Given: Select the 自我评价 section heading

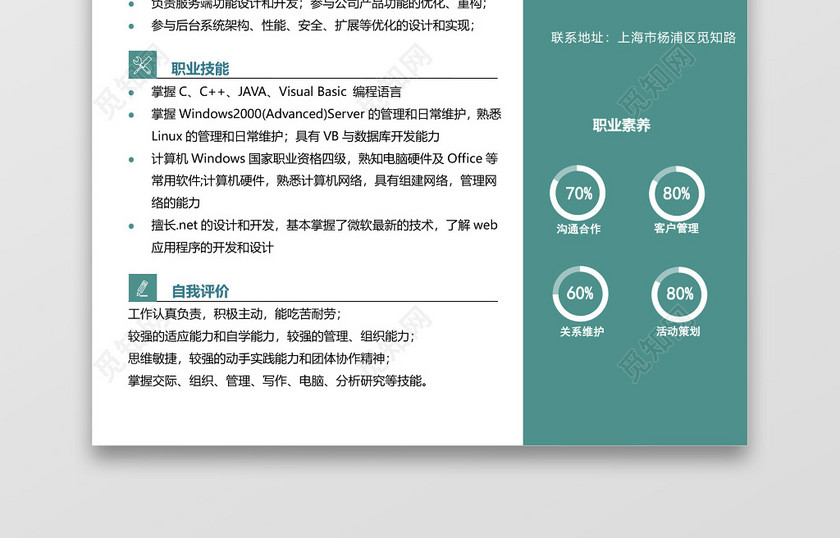Looking at the screenshot, I should (x=200, y=292).
